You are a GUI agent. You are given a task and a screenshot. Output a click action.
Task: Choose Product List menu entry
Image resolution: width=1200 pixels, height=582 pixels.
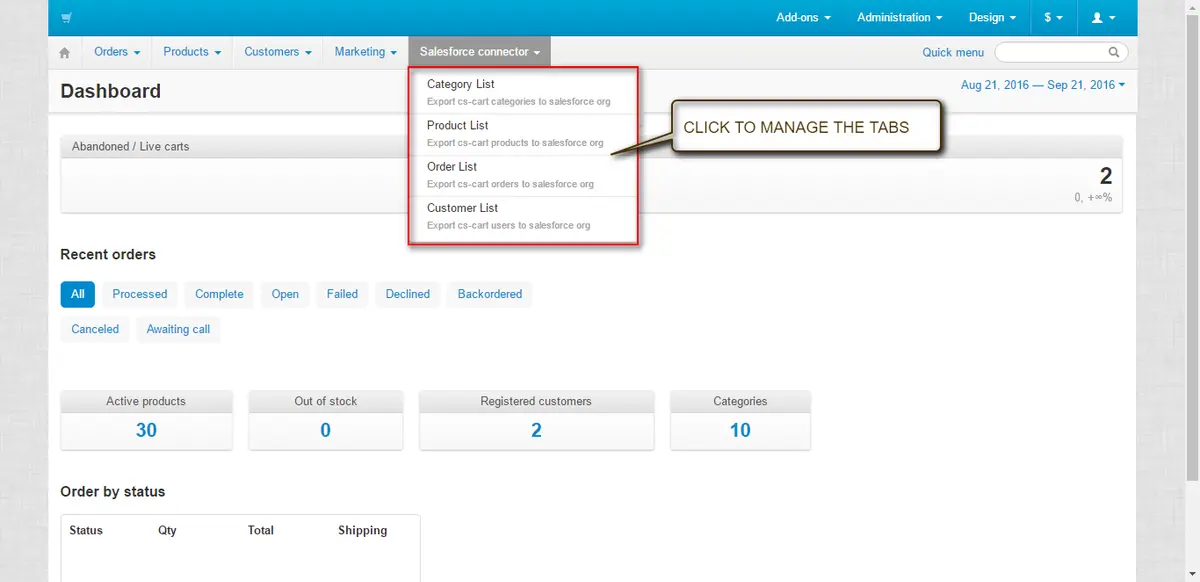[458, 125]
